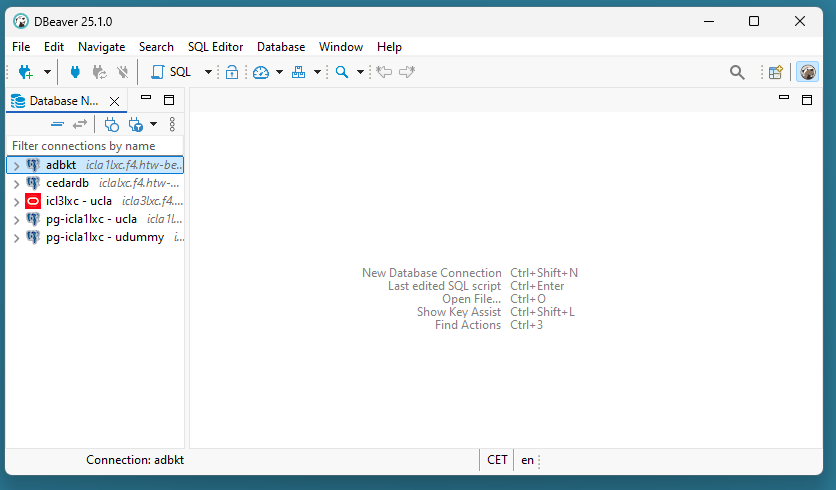Click the 'Last edited SQL script' hint text

pyautogui.click(x=445, y=286)
